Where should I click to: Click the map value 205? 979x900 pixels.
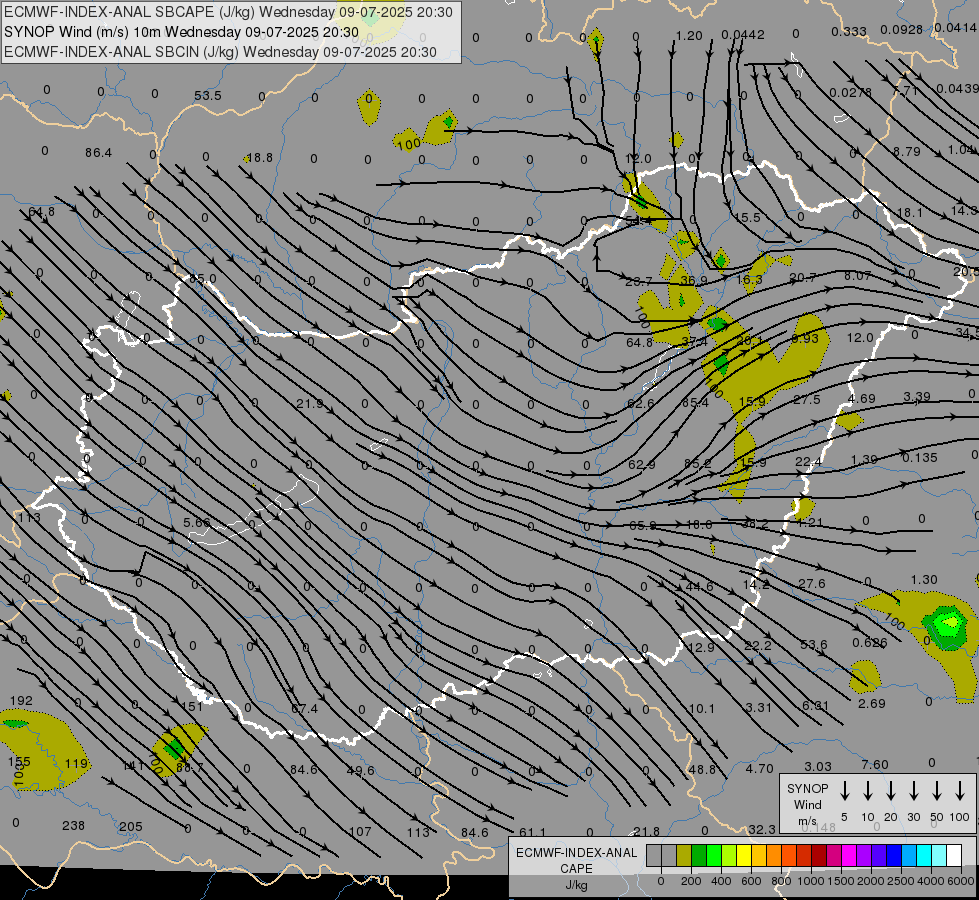tap(130, 827)
